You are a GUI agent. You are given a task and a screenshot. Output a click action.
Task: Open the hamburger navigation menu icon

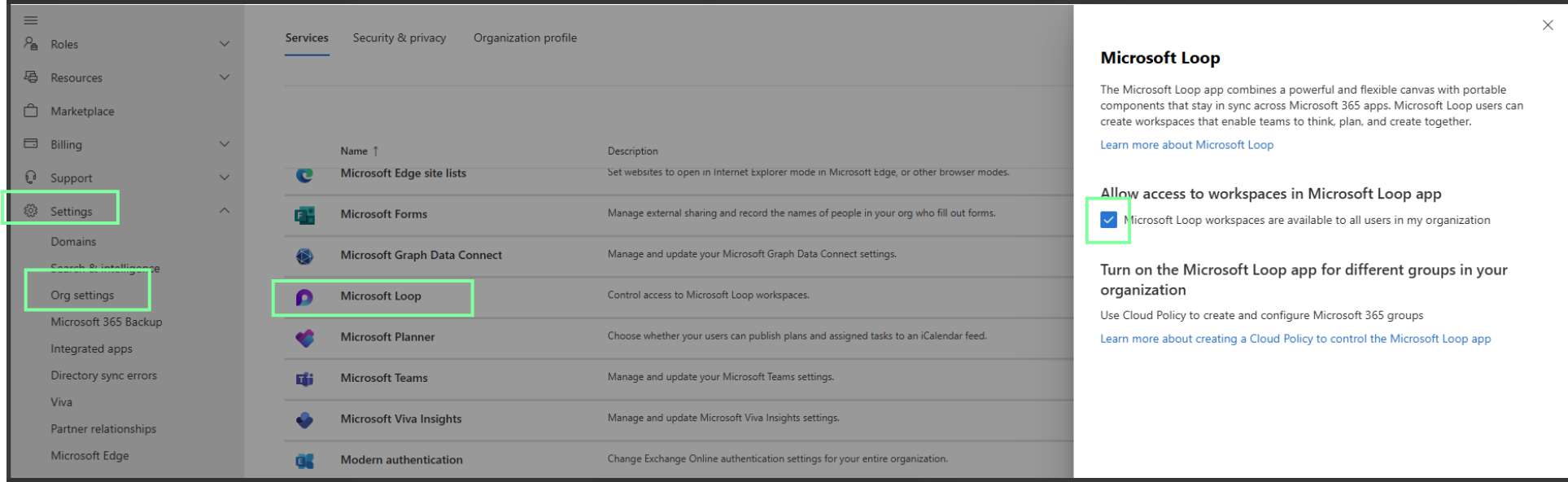[31, 20]
